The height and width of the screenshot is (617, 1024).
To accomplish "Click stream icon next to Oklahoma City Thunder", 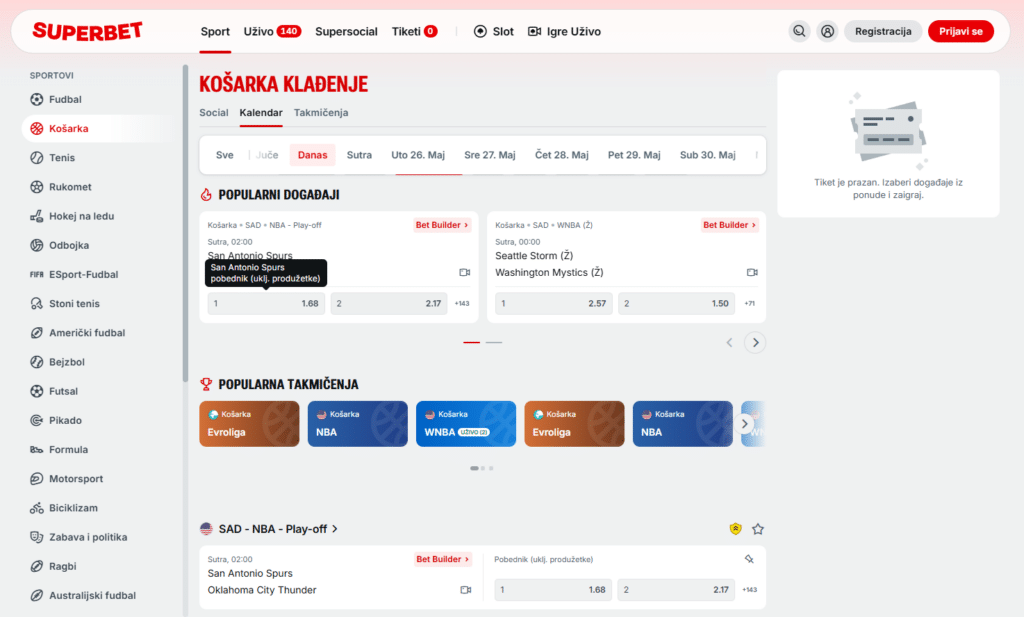I will (x=465, y=590).
